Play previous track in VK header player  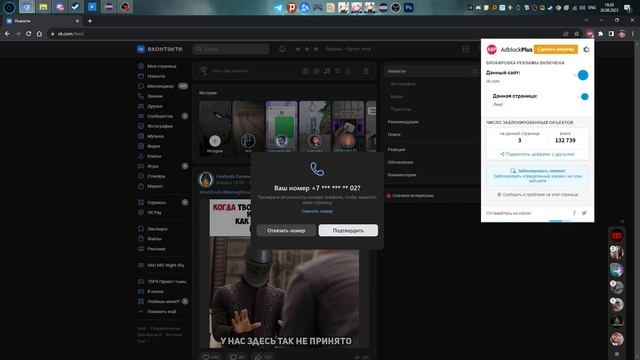[x=298, y=49]
